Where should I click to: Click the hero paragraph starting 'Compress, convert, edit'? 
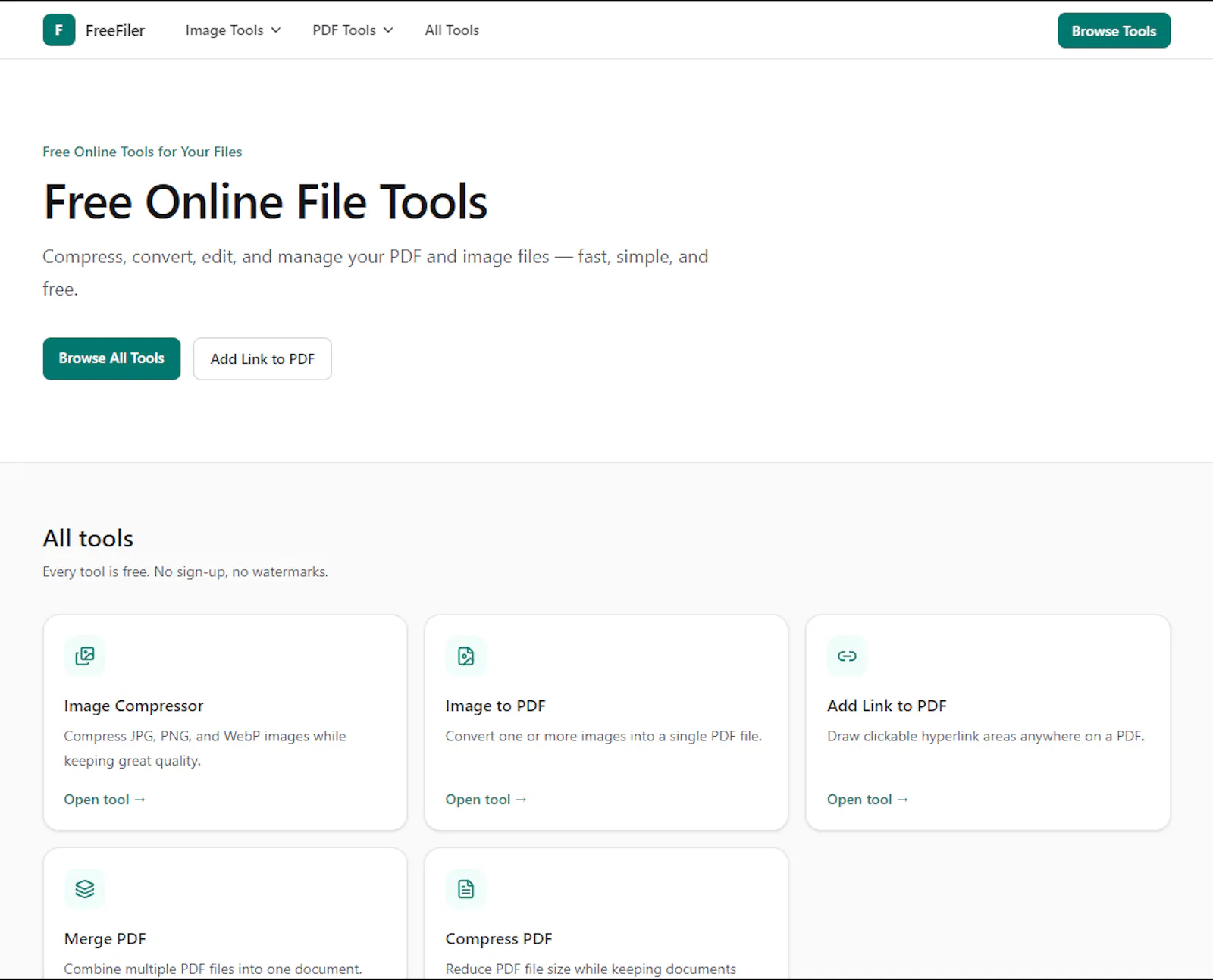coord(375,273)
